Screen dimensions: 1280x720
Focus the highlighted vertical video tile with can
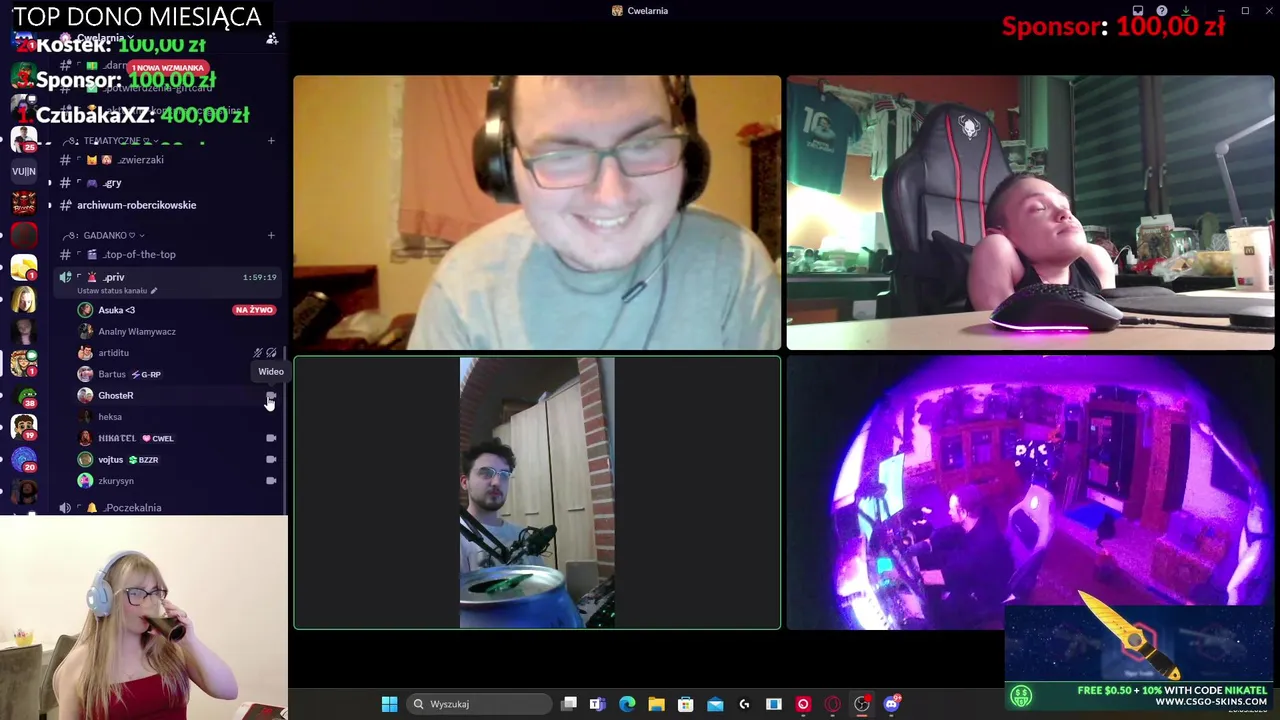click(x=537, y=493)
